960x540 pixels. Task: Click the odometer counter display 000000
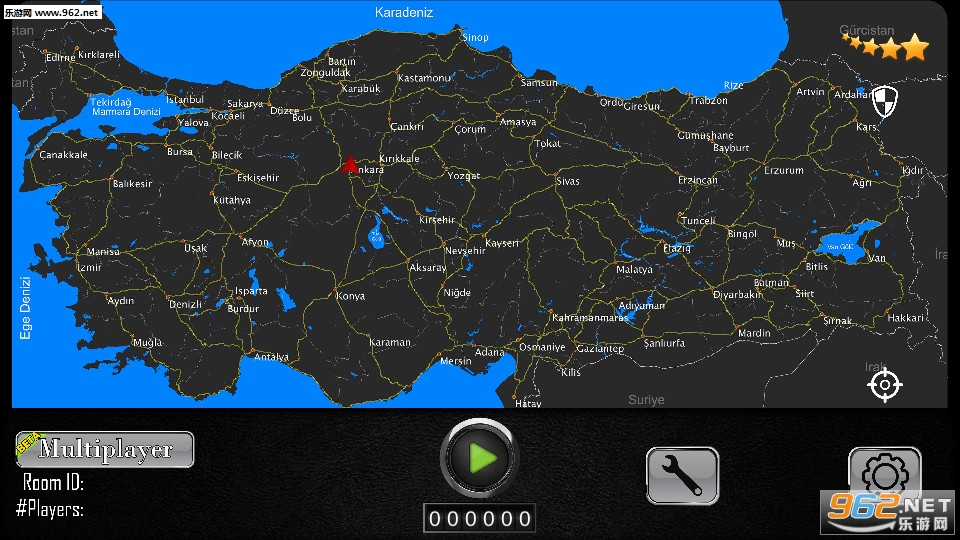point(480,519)
